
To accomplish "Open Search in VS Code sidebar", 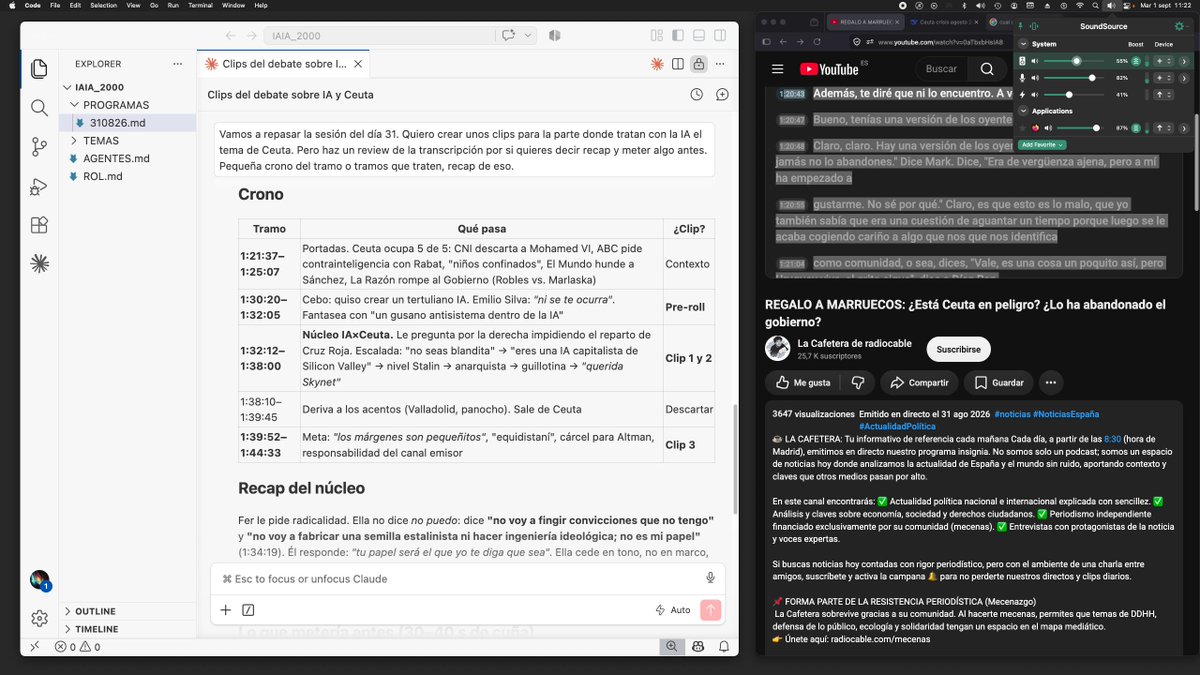I will (39, 107).
